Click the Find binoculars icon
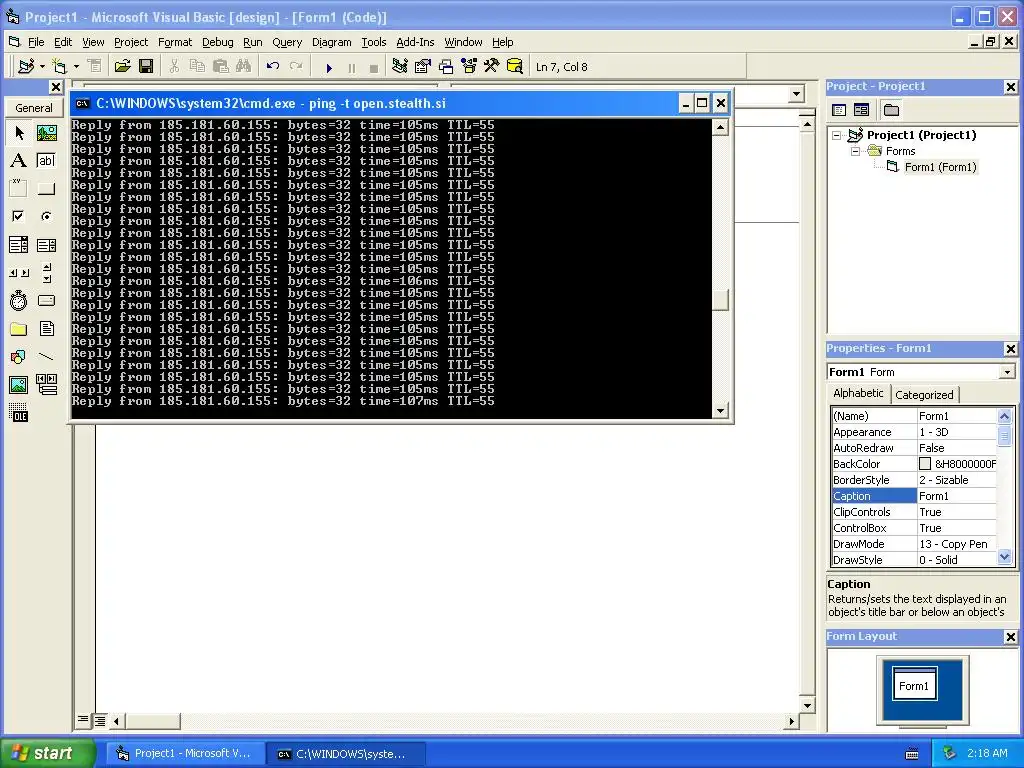The image size is (1024, 768). pyautogui.click(x=244, y=66)
